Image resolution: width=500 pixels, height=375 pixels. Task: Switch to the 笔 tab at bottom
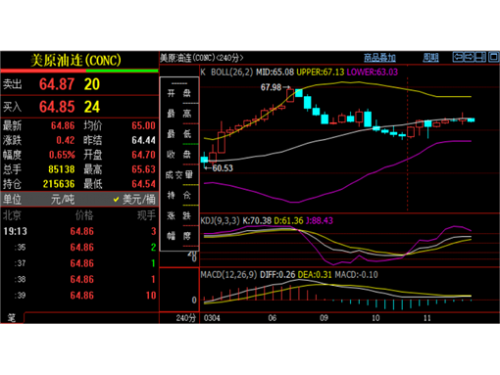point(12,318)
